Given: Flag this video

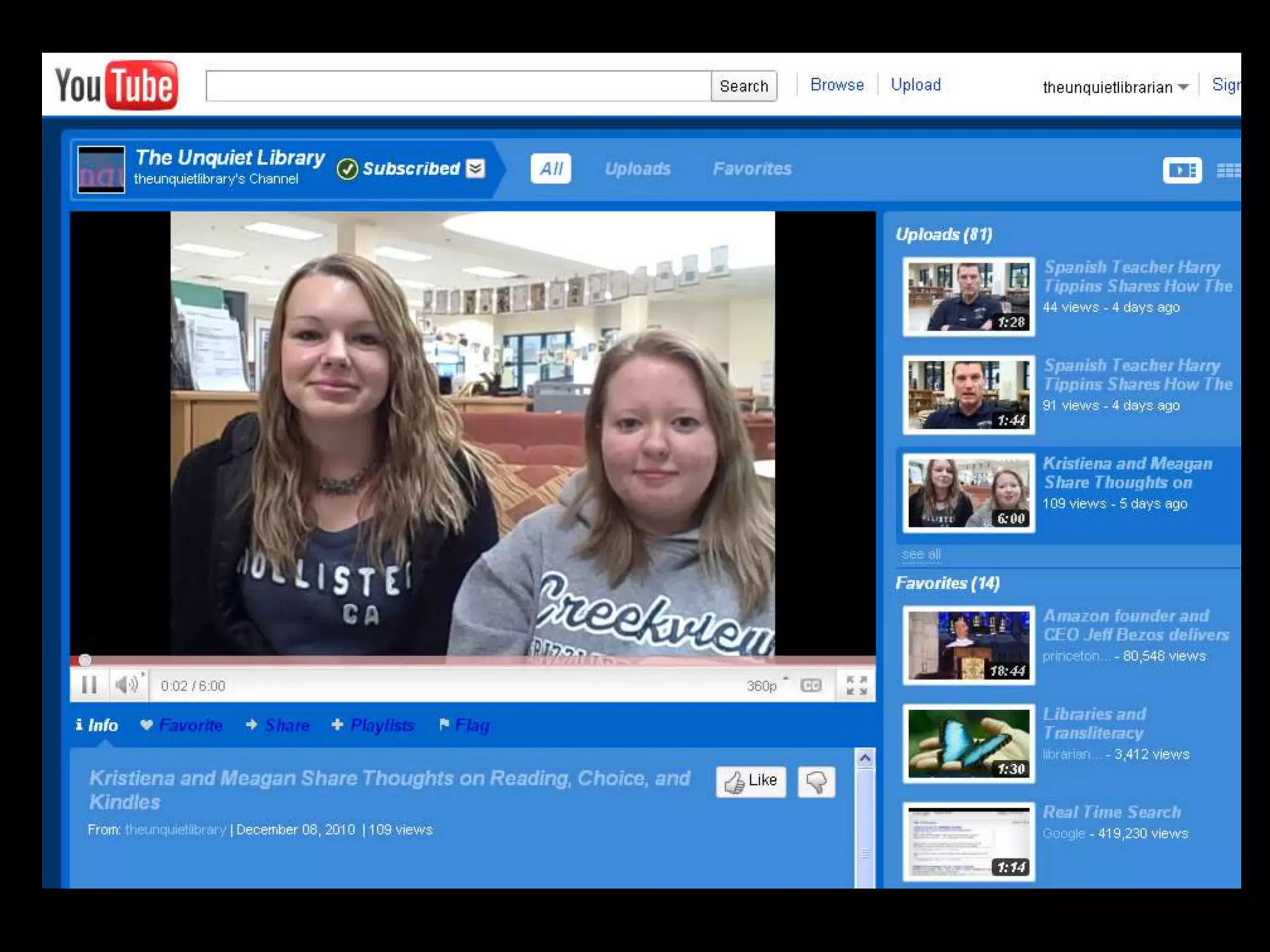Looking at the screenshot, I should click(x=471, y=725).
